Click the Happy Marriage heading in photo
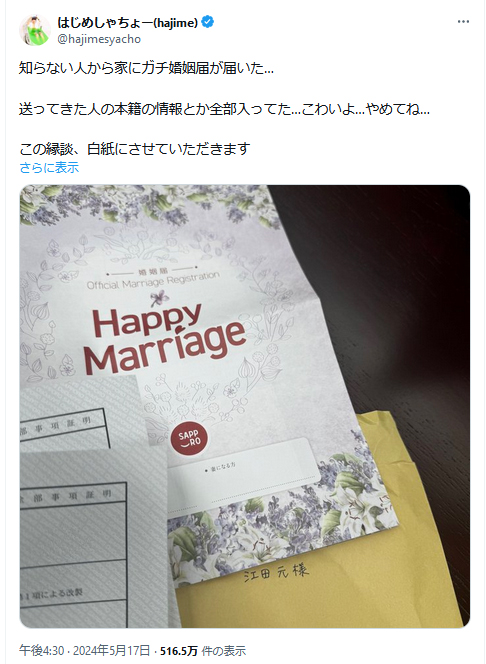486x664 pixels. [163, 338]
